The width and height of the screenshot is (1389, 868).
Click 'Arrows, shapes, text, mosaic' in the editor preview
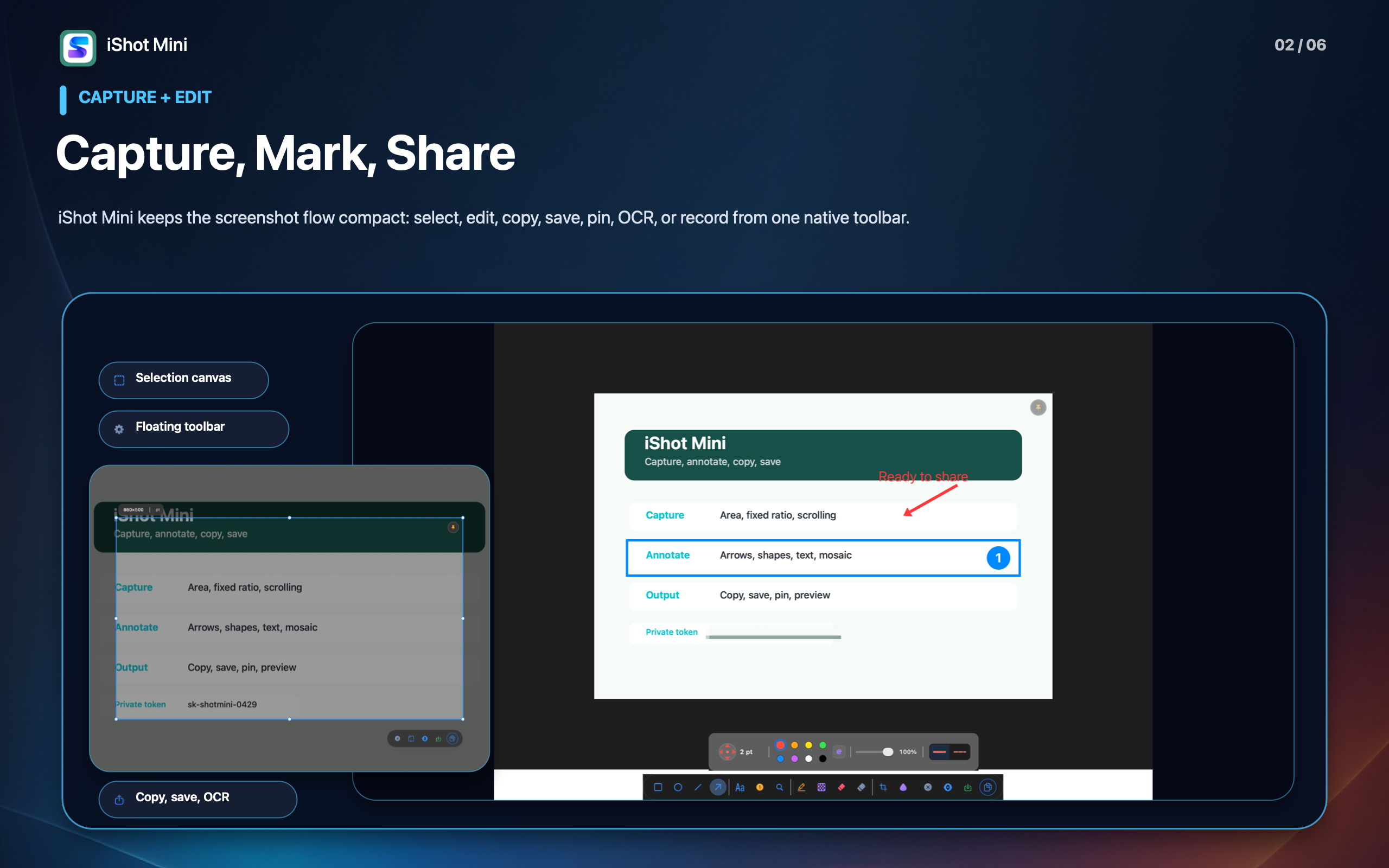(786, 555)
